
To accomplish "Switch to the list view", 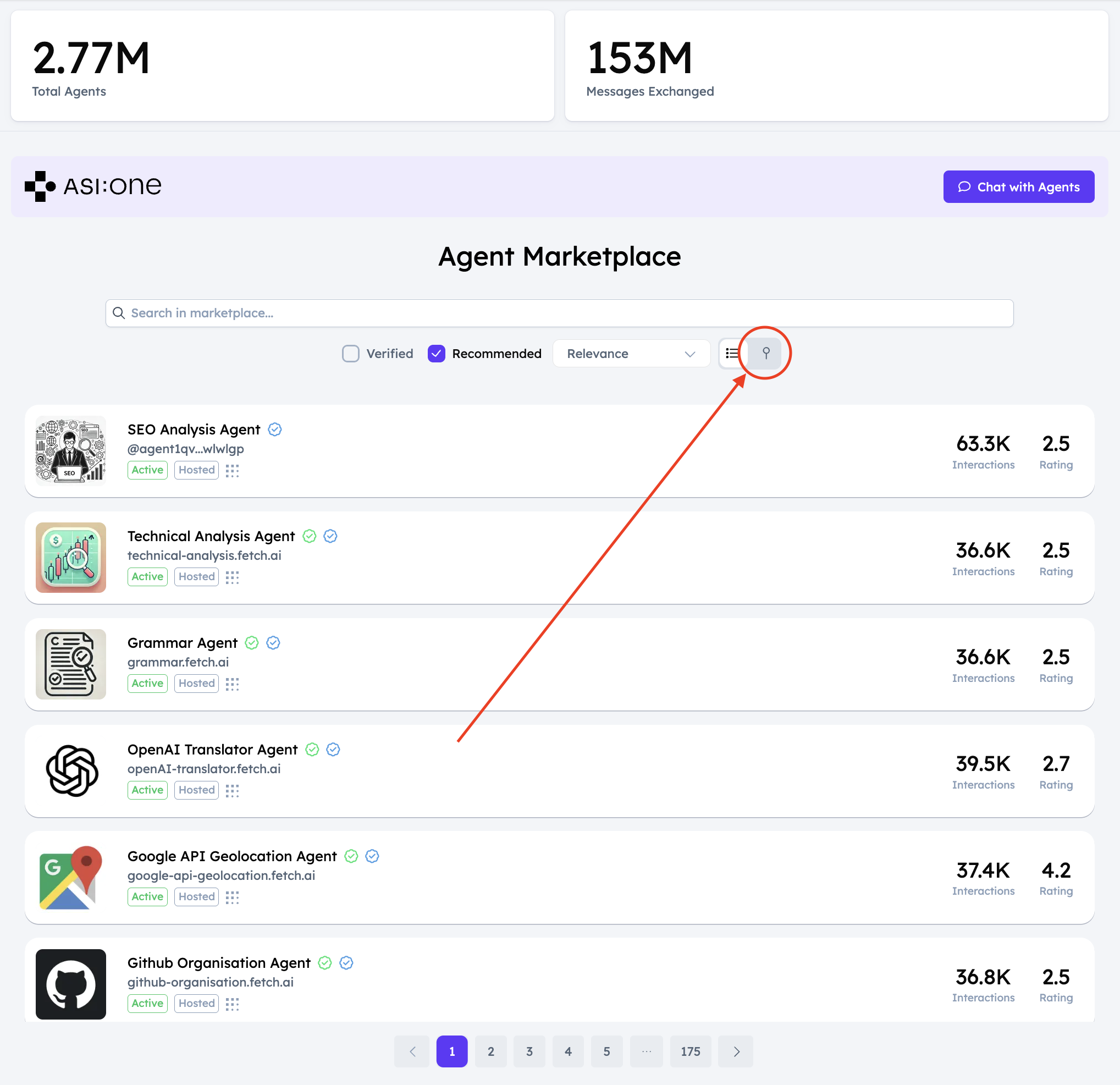I will coord(732,353).
